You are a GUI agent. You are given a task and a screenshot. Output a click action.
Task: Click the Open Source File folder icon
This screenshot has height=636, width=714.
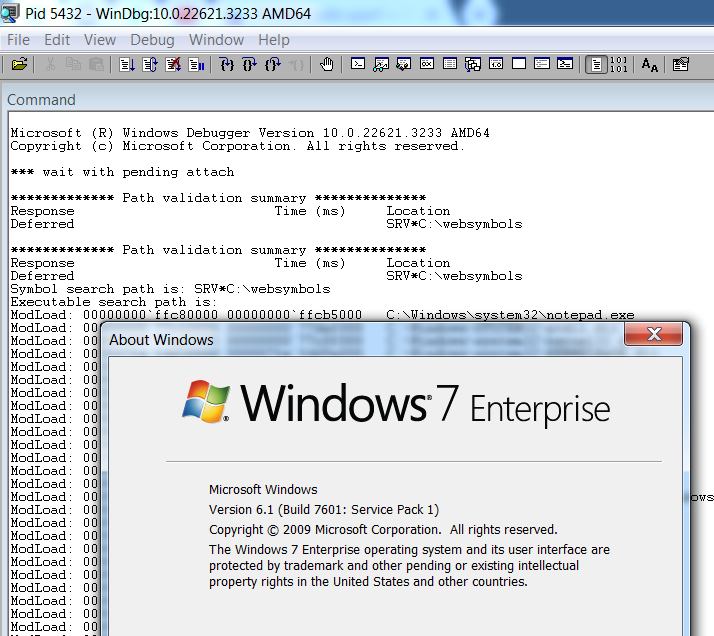click(19, 65)
